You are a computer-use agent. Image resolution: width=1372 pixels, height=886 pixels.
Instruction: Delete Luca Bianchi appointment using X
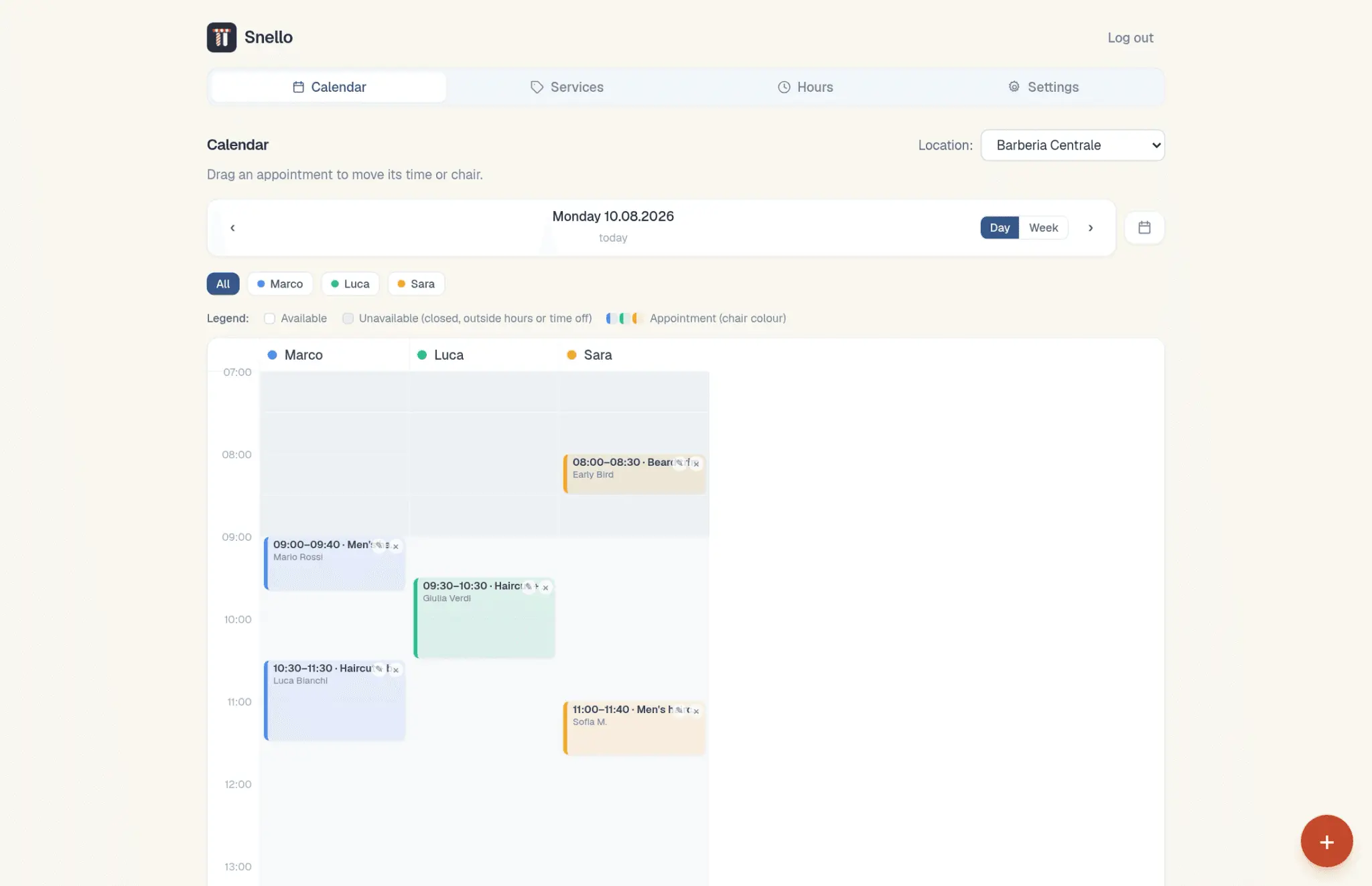pos(396,670)
